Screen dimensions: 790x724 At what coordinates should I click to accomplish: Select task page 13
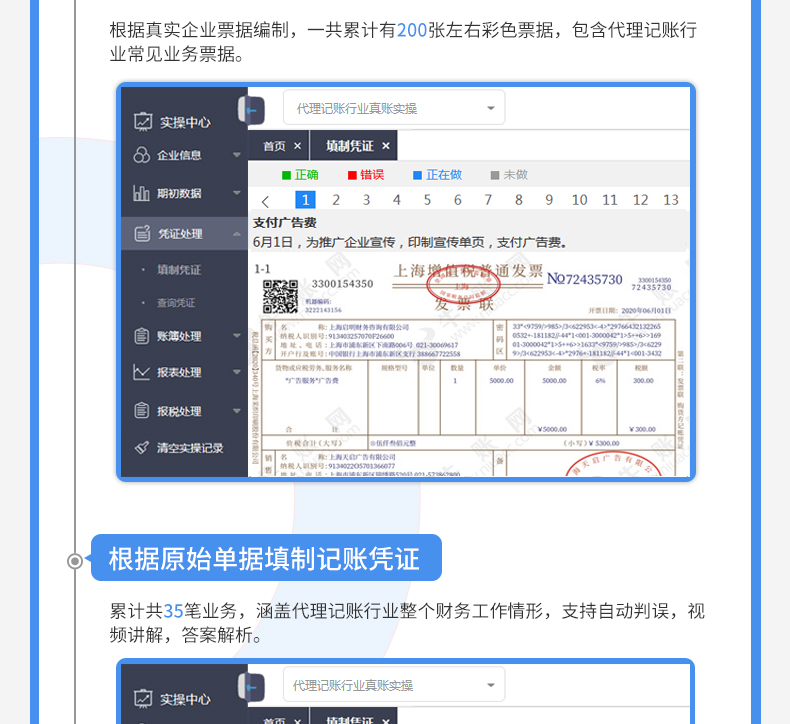pos(671,200)
